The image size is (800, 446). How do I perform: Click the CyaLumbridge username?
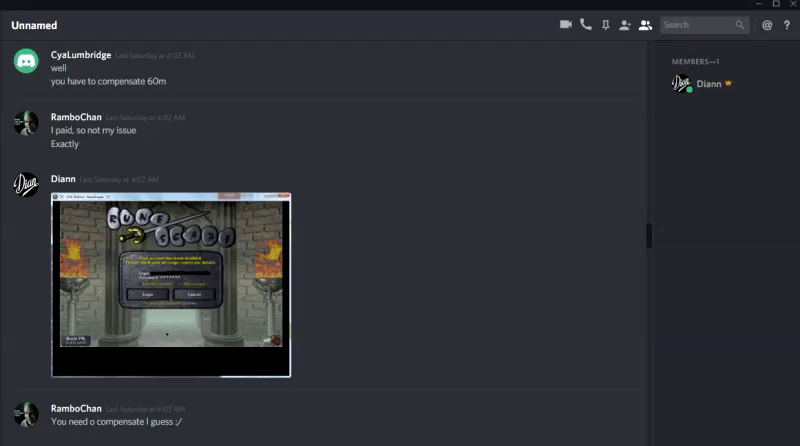coord(81,55)
